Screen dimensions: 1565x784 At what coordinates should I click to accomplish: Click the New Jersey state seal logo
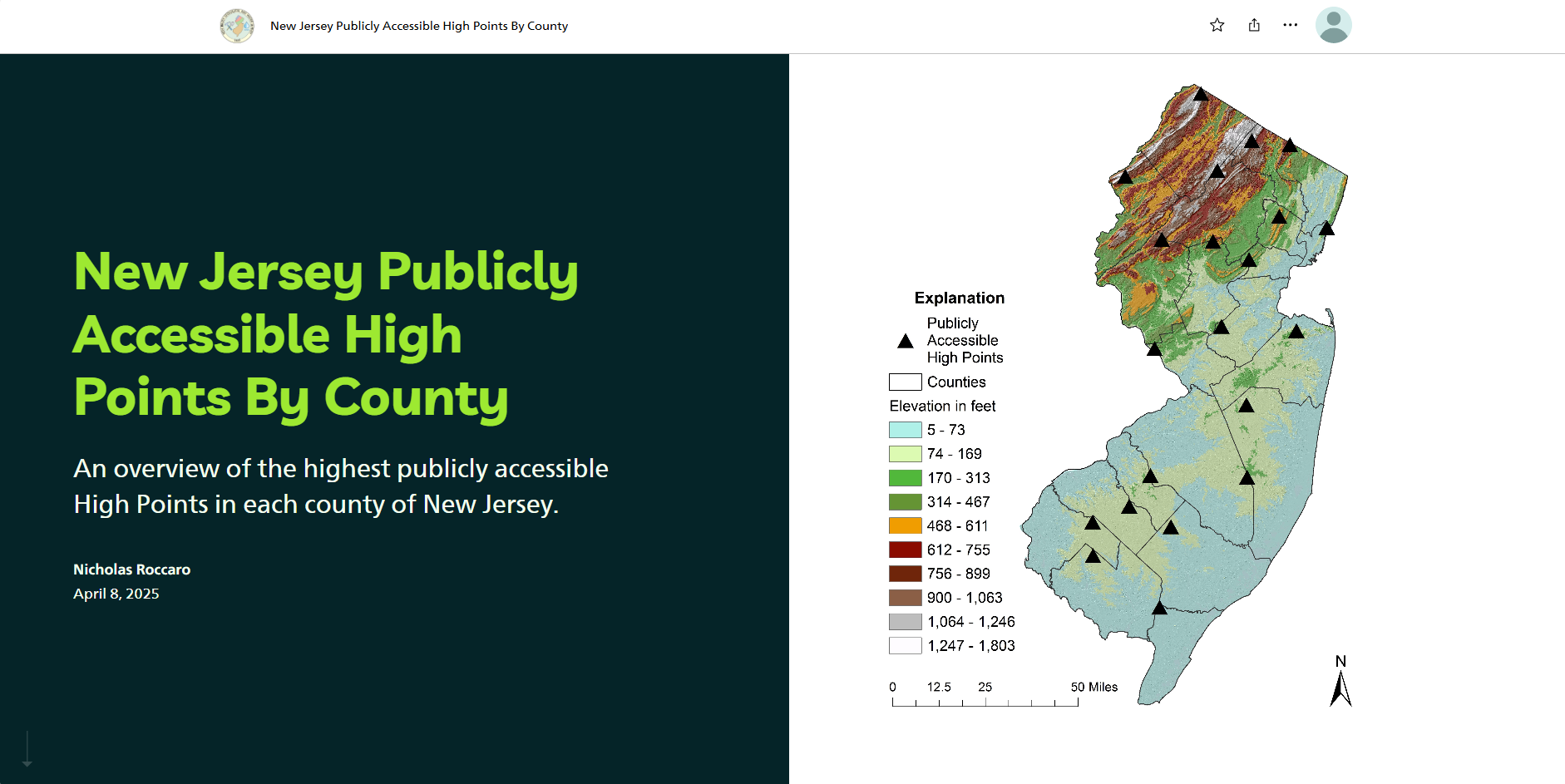coord(236,25)
